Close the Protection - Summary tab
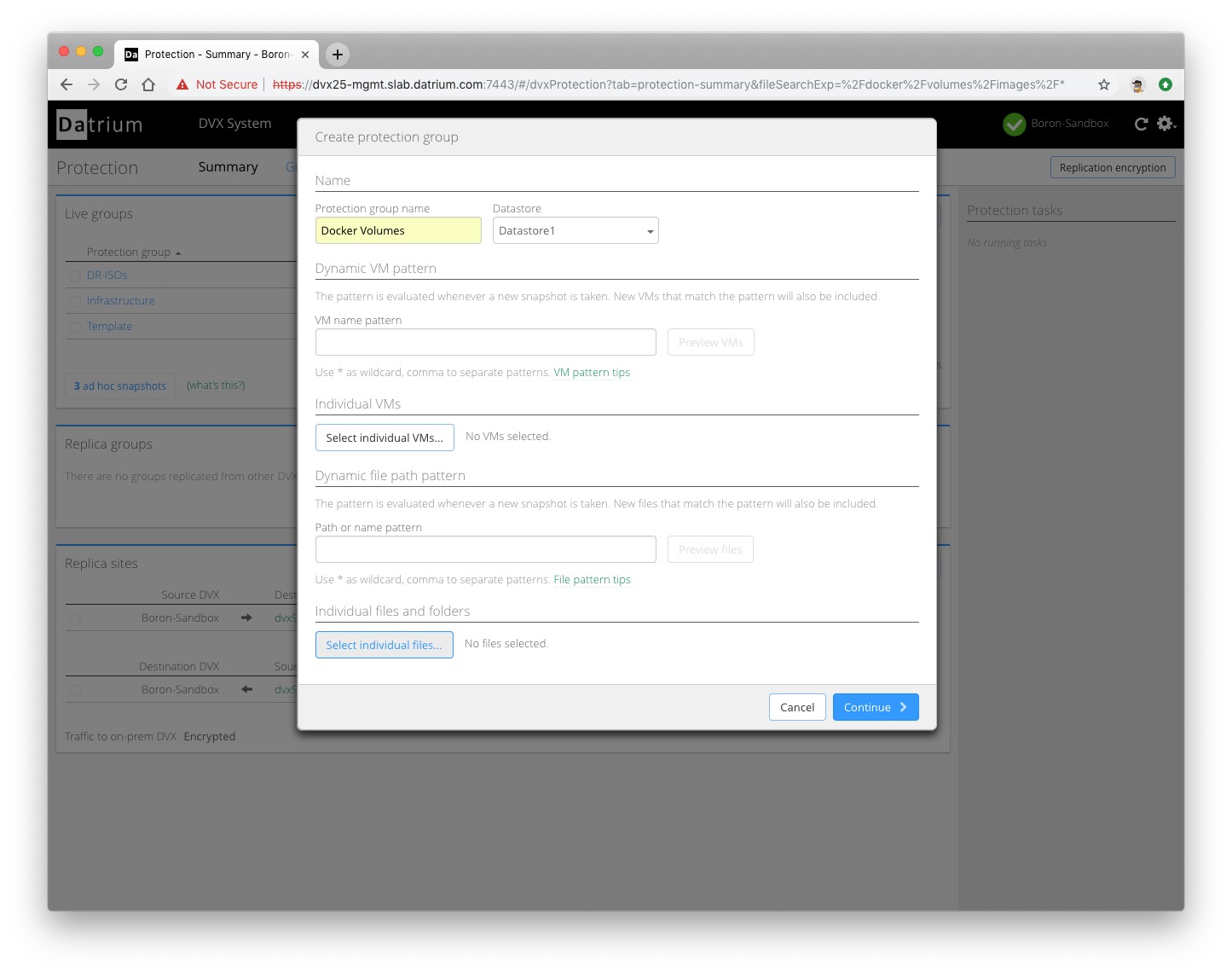This screenshot has height=974, width=1232. [305, 55]
